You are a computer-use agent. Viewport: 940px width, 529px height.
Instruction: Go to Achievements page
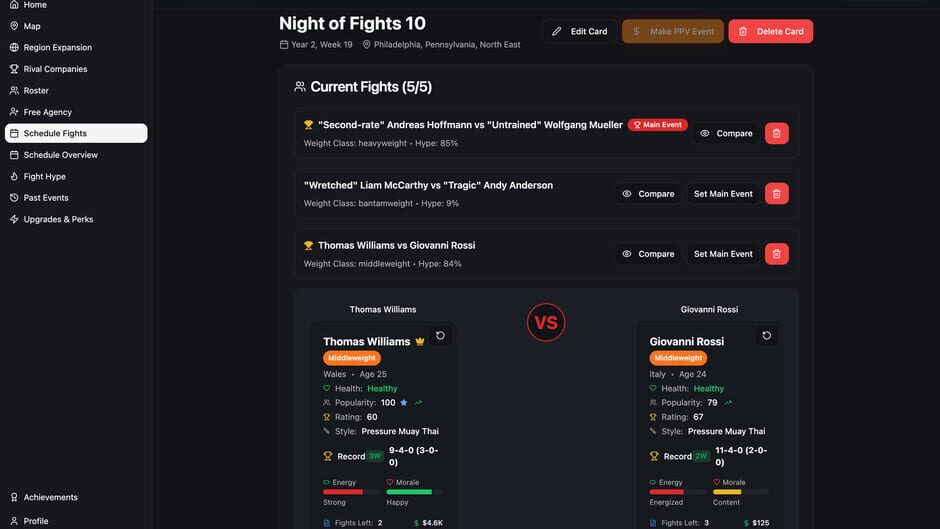50,497
